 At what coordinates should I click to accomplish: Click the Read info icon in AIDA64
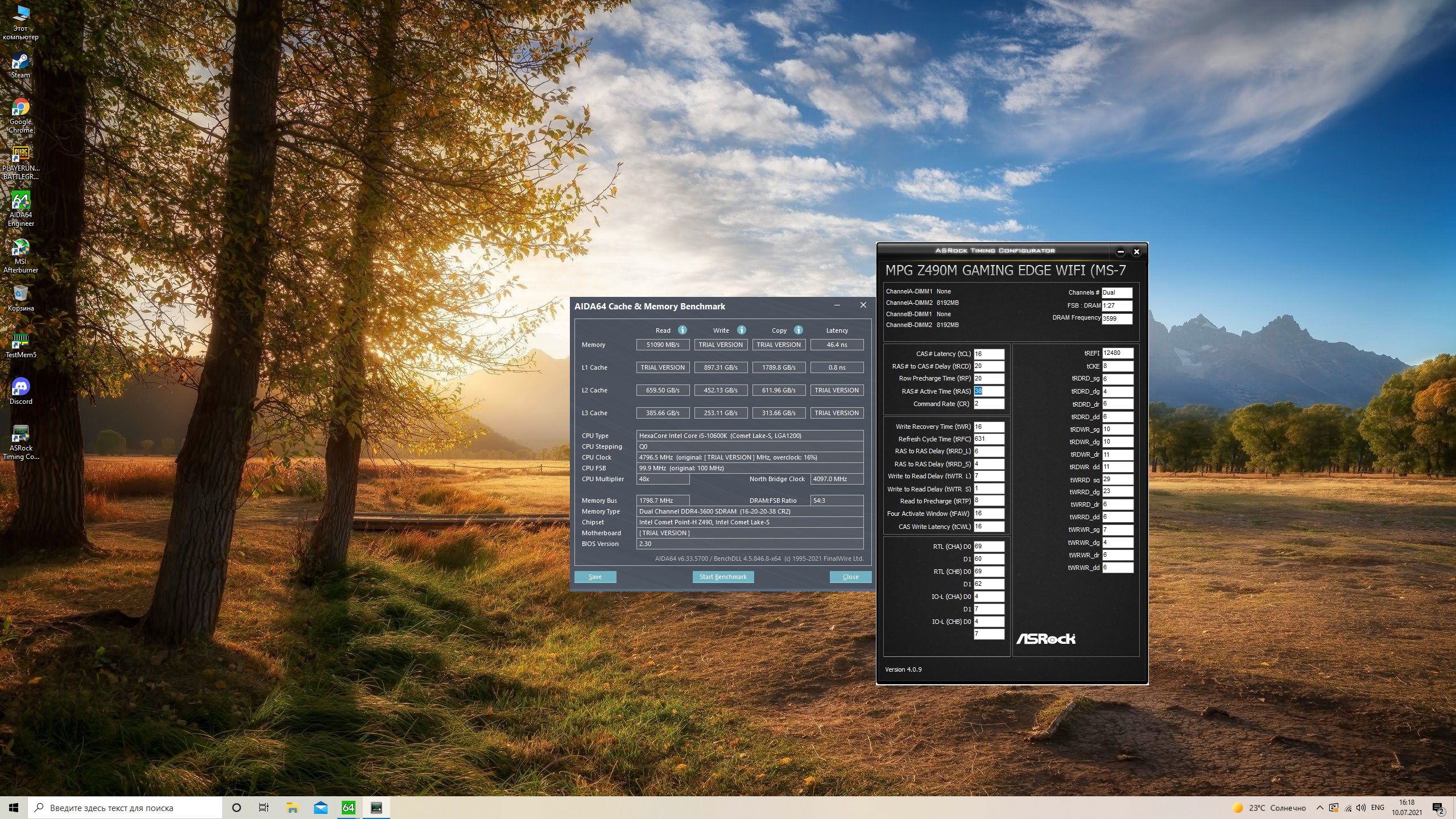[x=682, y=330]
